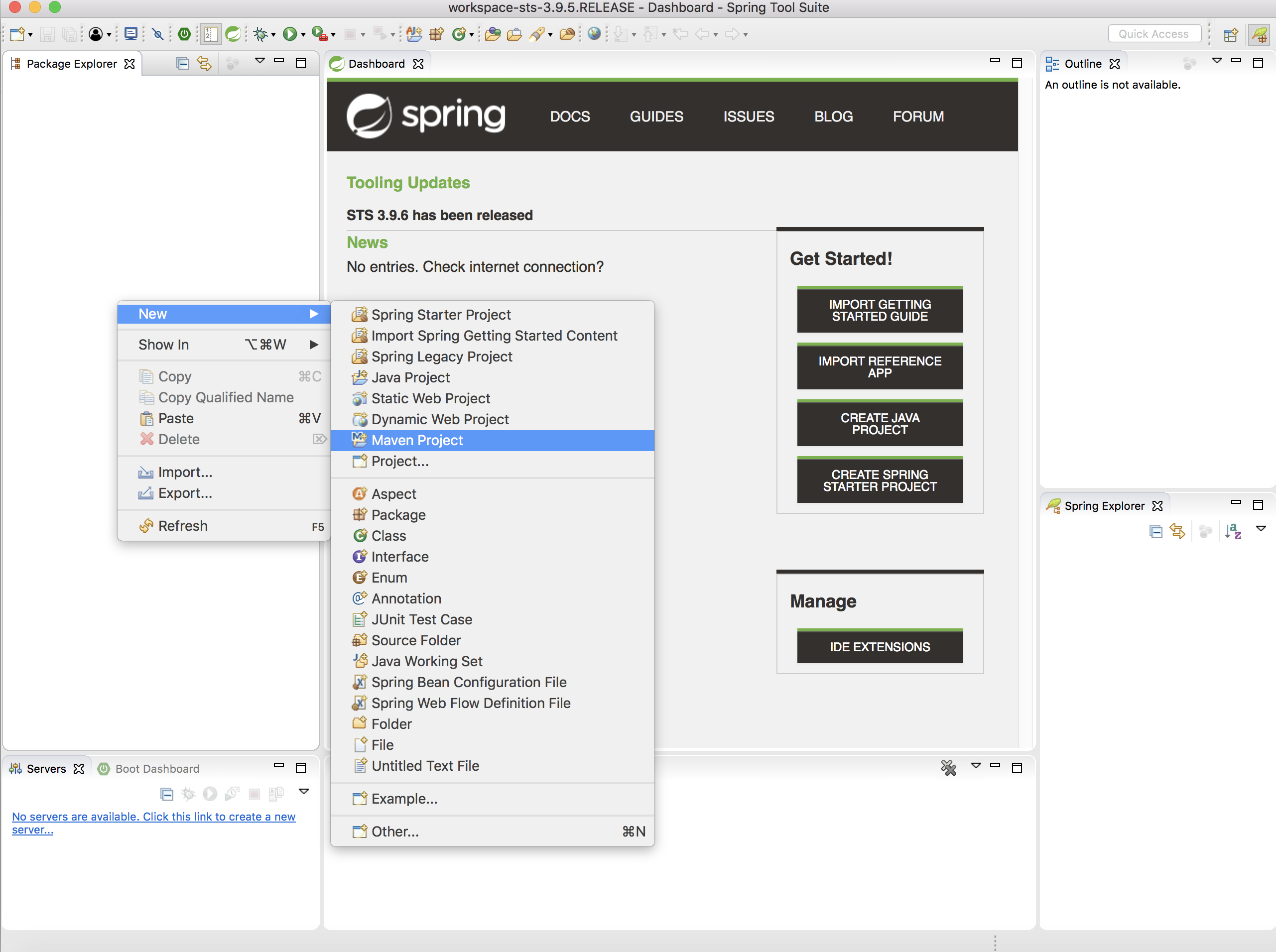Screen dimensions: 1276x952
Task: Toggle alphabetical sort in Spring Explorer
Action: click(1232, 531)
